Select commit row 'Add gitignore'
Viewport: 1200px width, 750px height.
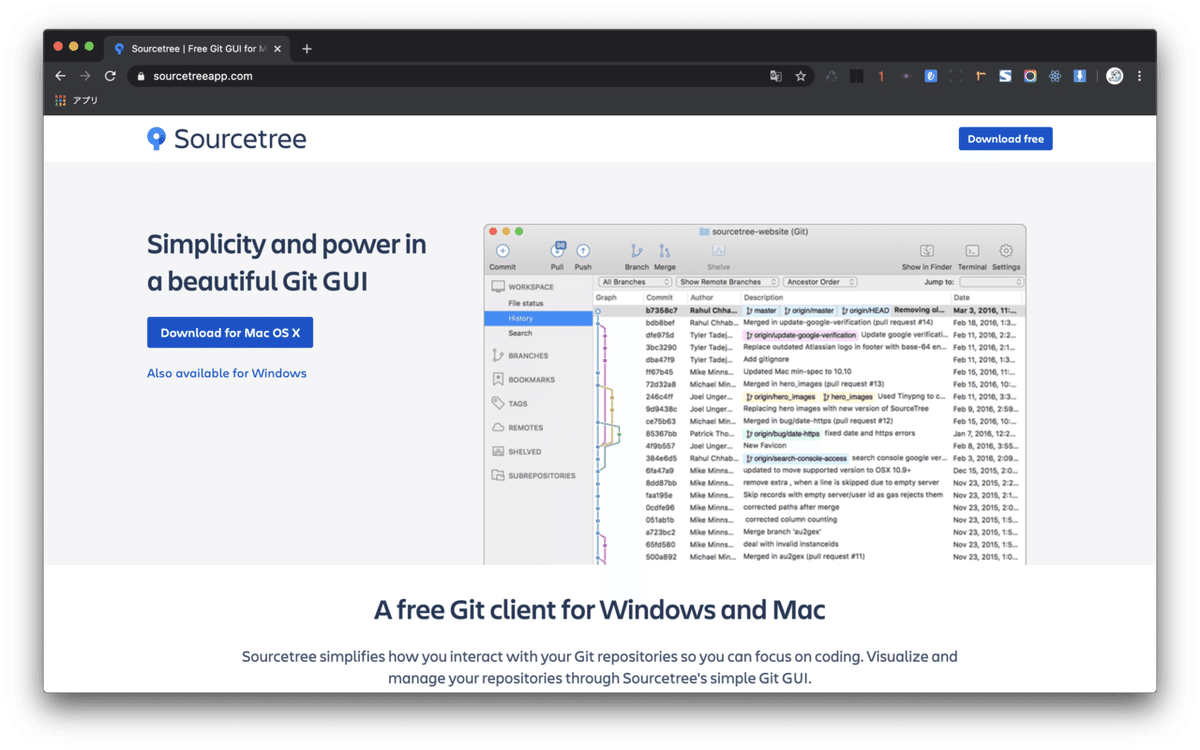pyautogui.click(x=809, y=360)
